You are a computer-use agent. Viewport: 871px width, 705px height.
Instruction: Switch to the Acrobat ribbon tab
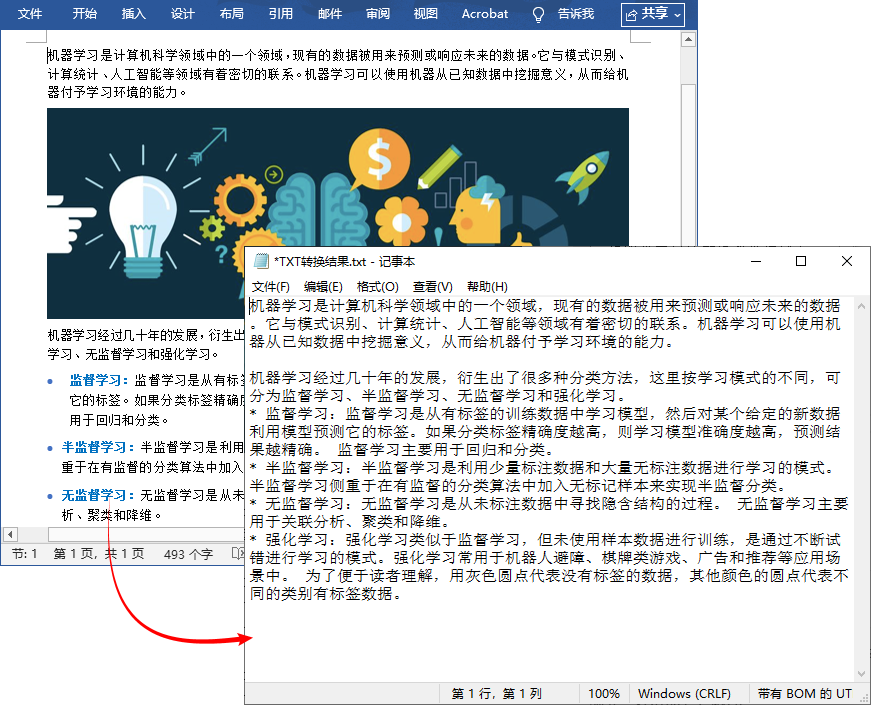485,14
